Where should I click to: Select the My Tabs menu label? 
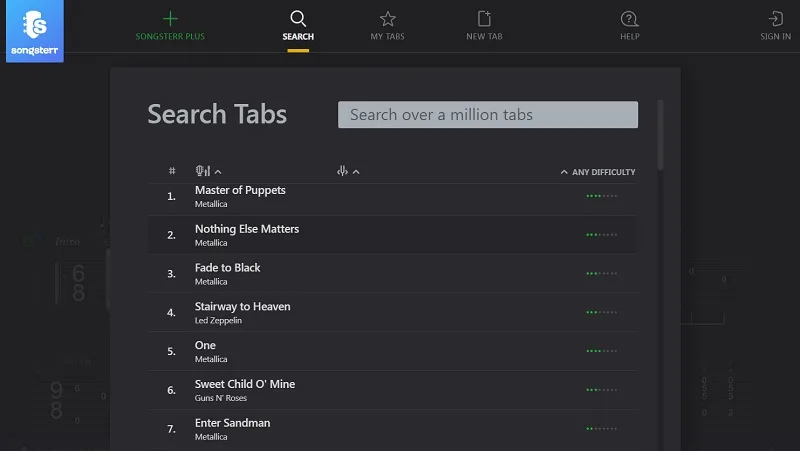coord(388,37)
